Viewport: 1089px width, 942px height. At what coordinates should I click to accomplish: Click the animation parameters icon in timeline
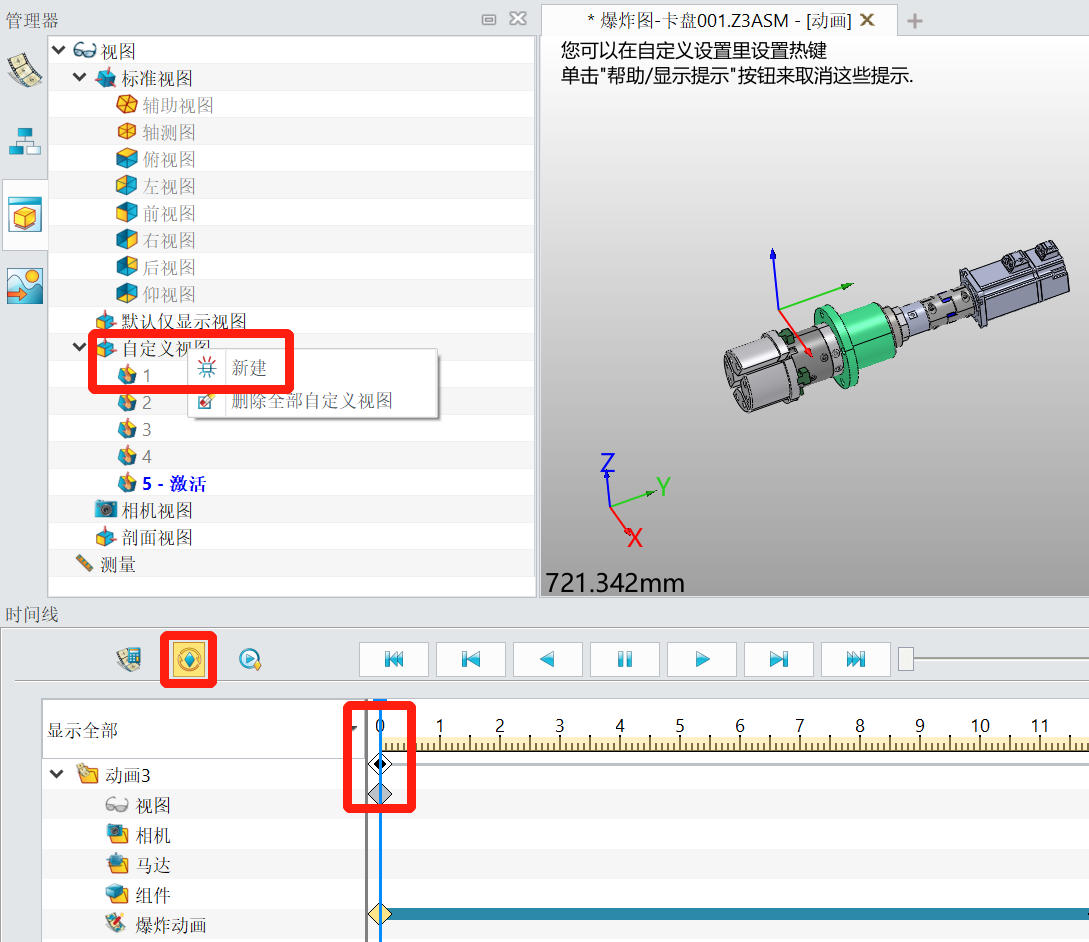coord(129,660)
